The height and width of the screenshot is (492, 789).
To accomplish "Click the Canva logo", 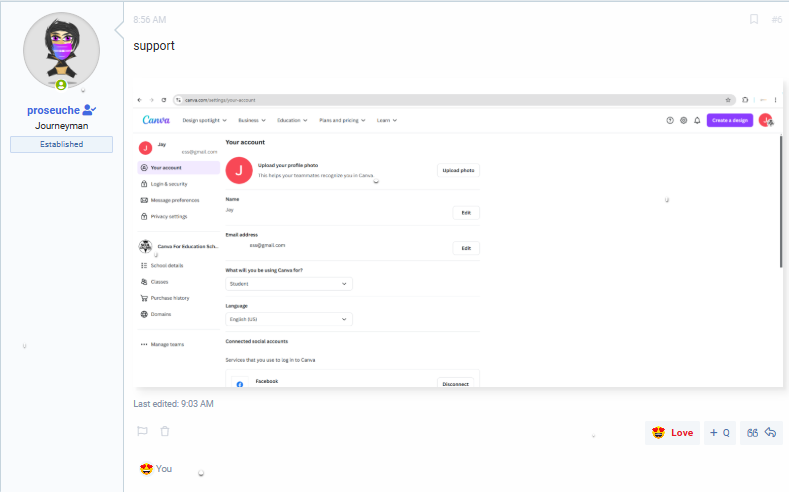I will pos(156,120).
